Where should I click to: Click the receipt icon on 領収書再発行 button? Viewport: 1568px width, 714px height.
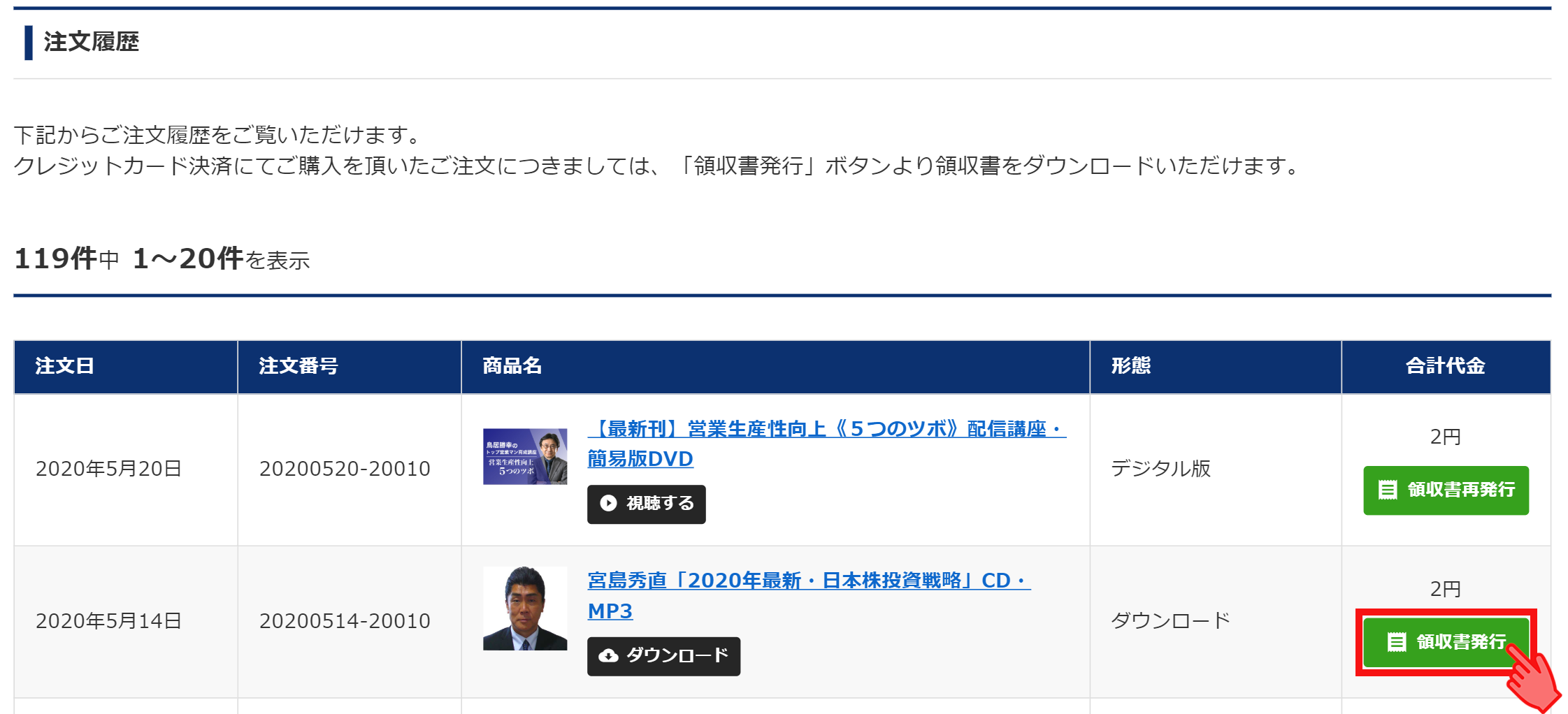coord(1387,490)
